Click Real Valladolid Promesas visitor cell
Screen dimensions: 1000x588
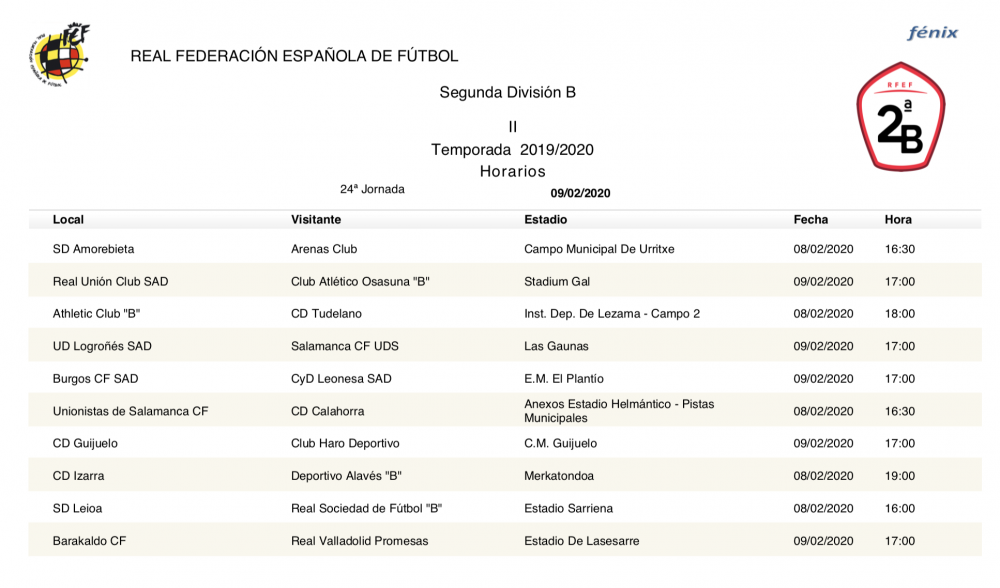click(x=359, y=541)
